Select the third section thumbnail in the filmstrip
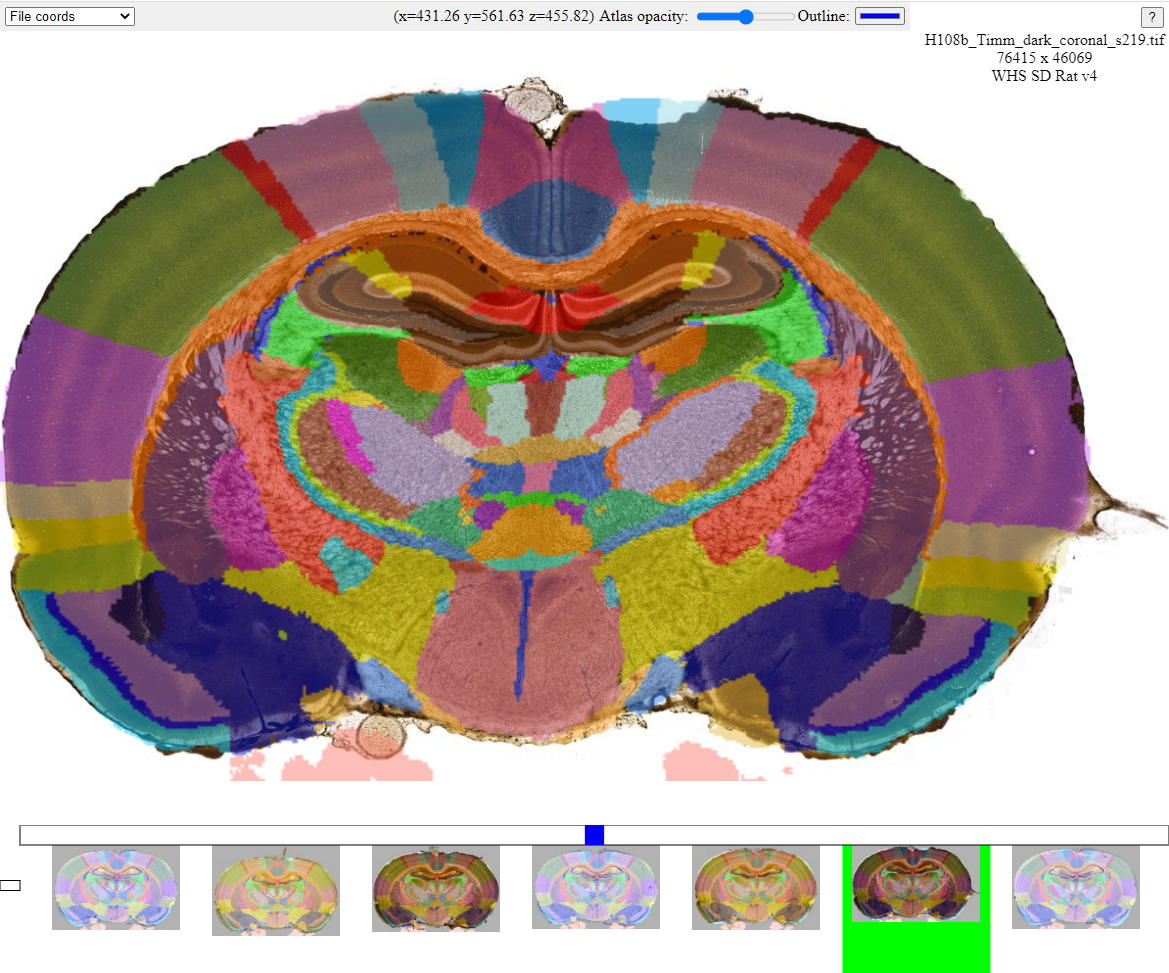 [436, 887]
